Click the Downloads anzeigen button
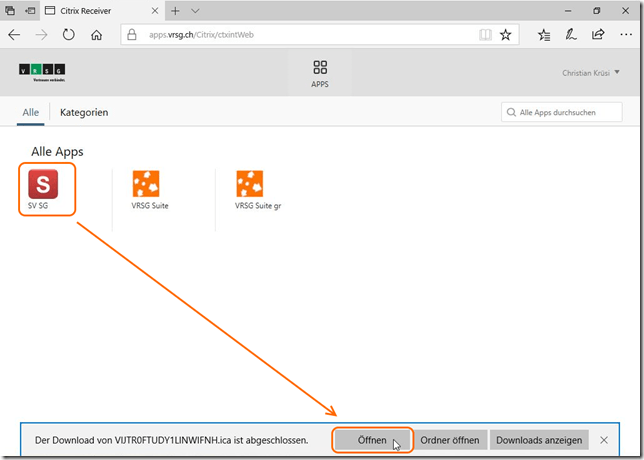644x460 pixels. (x=539, y=440)
